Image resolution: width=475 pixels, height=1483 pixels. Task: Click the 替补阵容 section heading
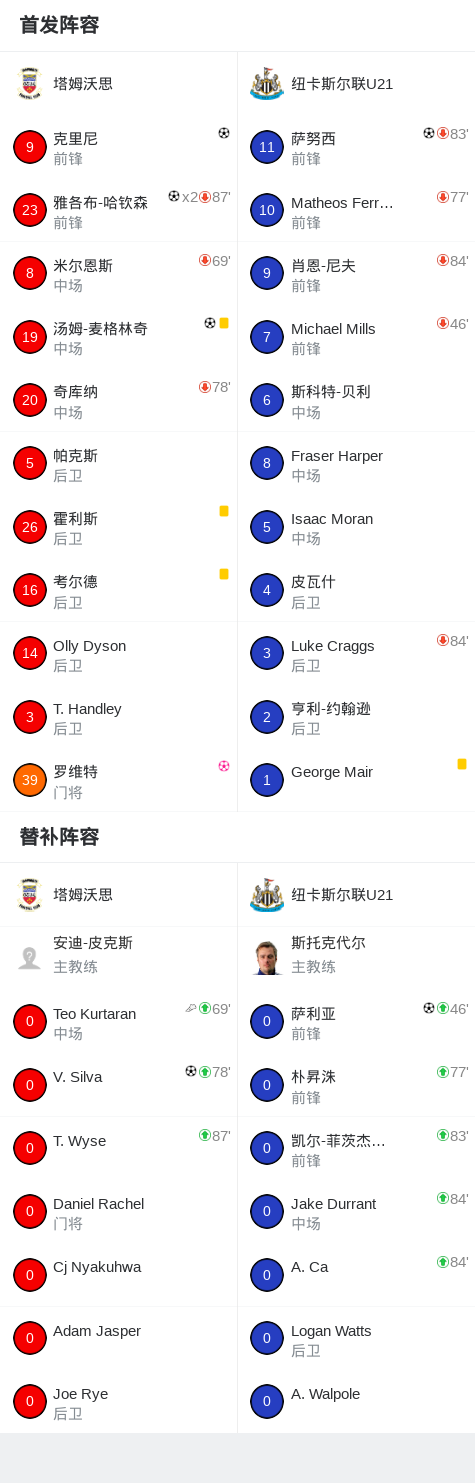60,837
